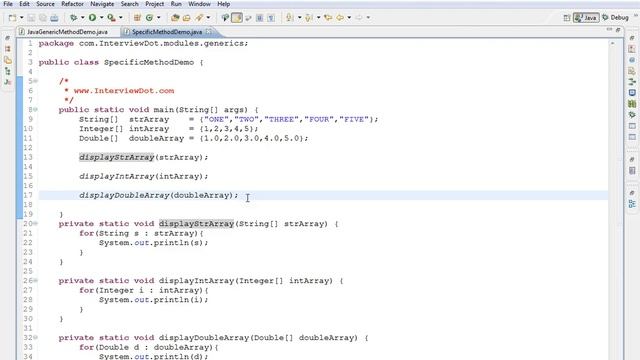This screenshot has width=640, height=360.
Task: Open the Back history dropdown arrow
Action: (x=349, y=18)
